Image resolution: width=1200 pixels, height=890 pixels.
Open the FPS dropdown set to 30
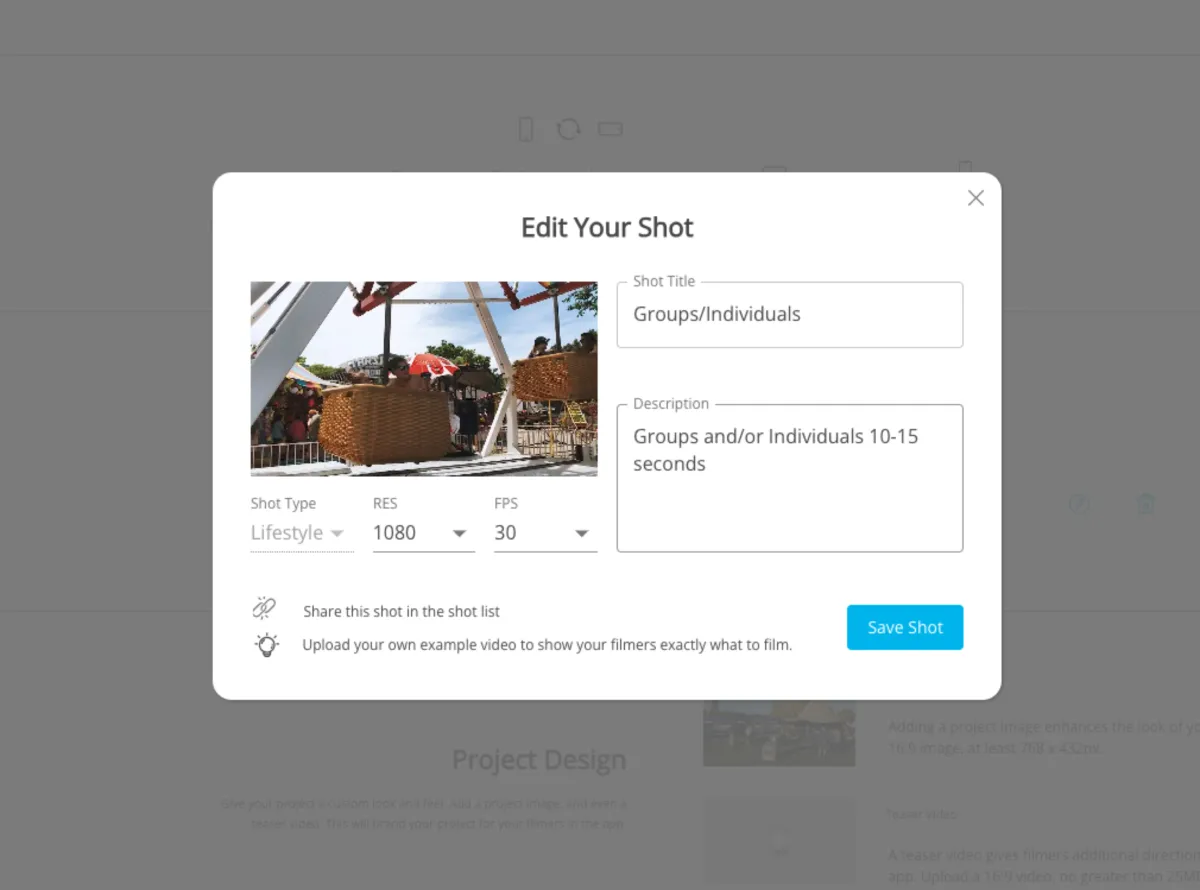coord(545,533)
